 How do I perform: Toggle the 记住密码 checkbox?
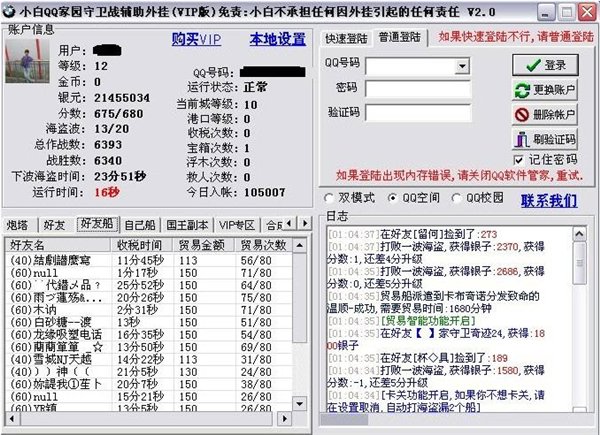[518, 160]
